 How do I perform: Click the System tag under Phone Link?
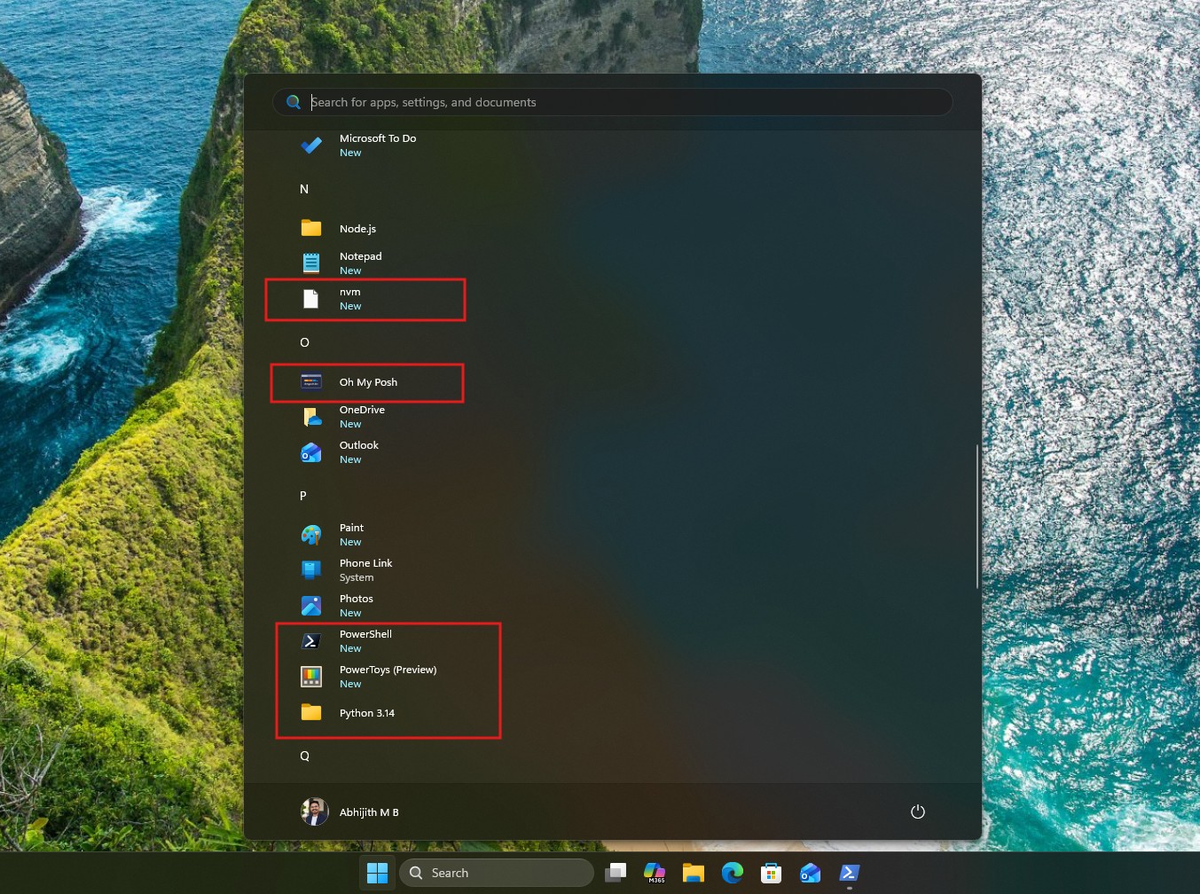click(356, 578)
